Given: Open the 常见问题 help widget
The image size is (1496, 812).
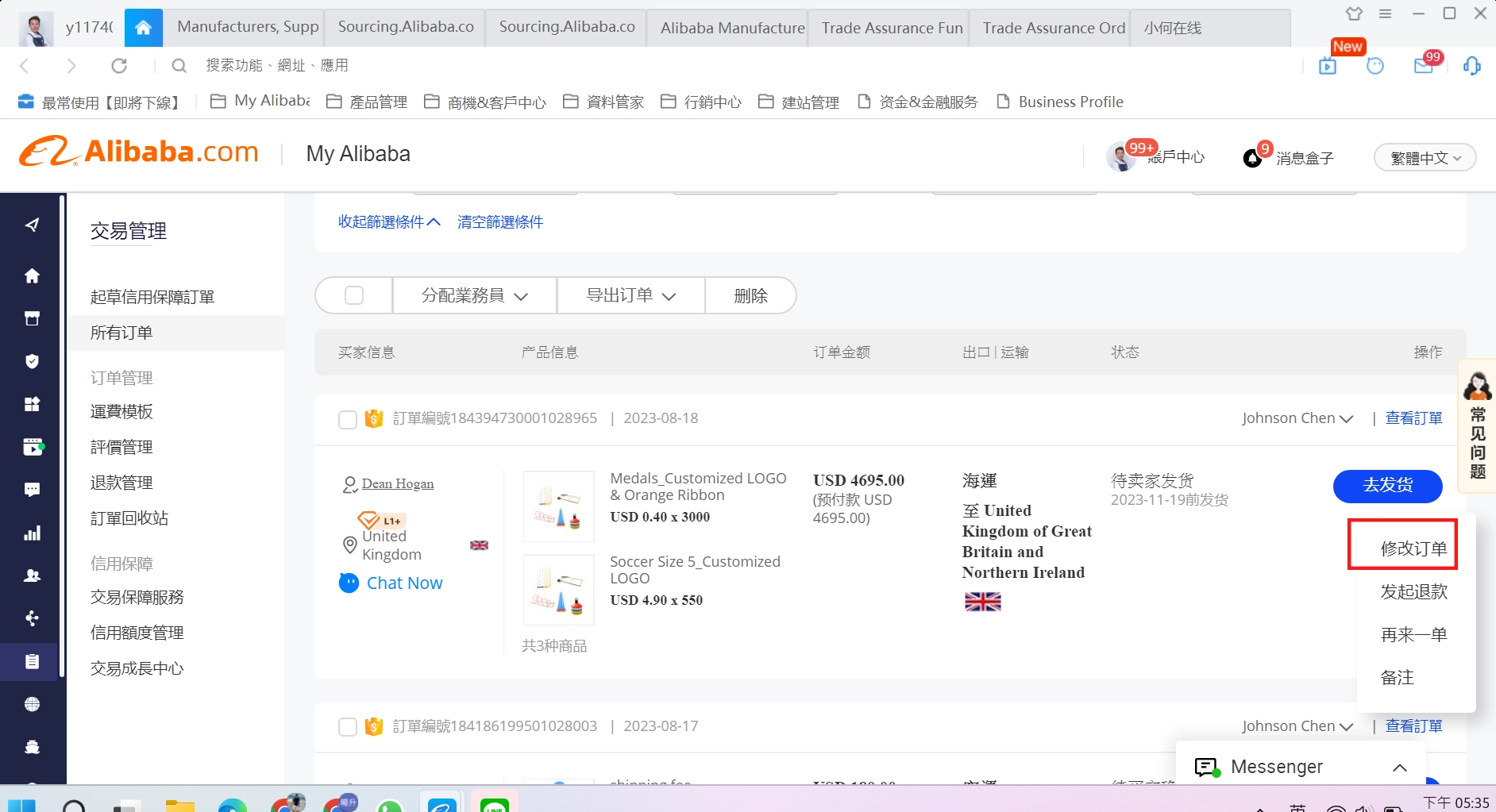Looking at the screenshot, I should point(1478,426).
